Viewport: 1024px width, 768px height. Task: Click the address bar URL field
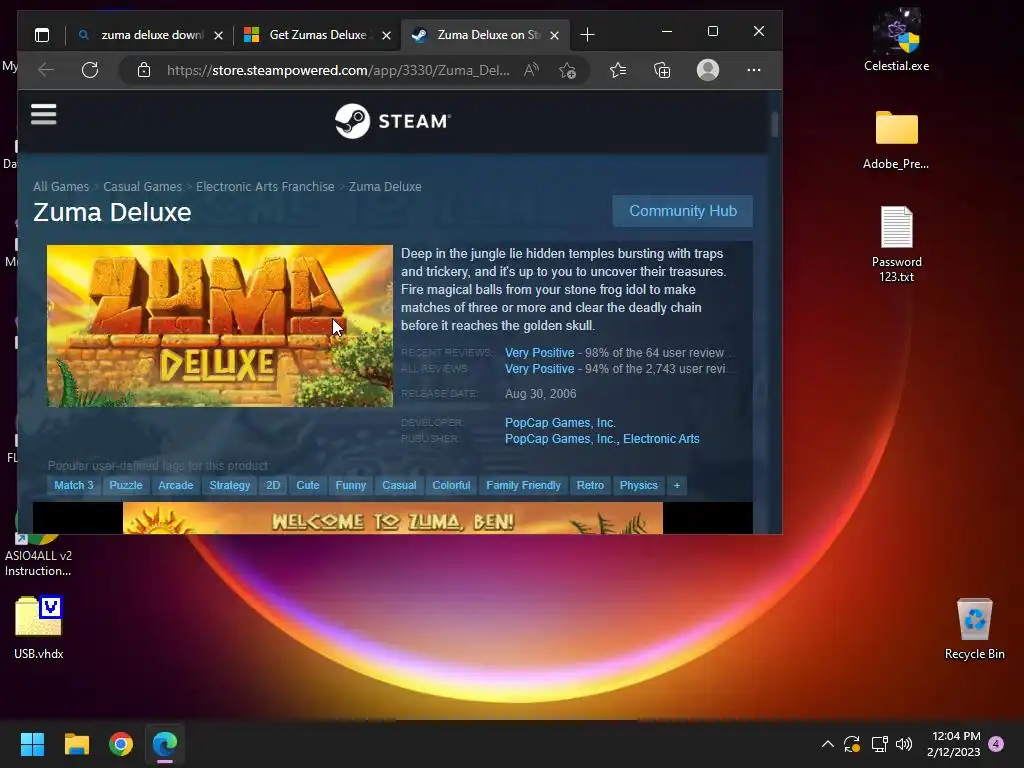(338, 70)
